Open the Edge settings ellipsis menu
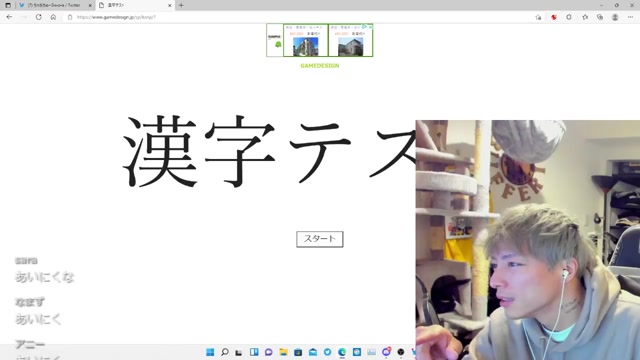 click(x=630, y=17)
